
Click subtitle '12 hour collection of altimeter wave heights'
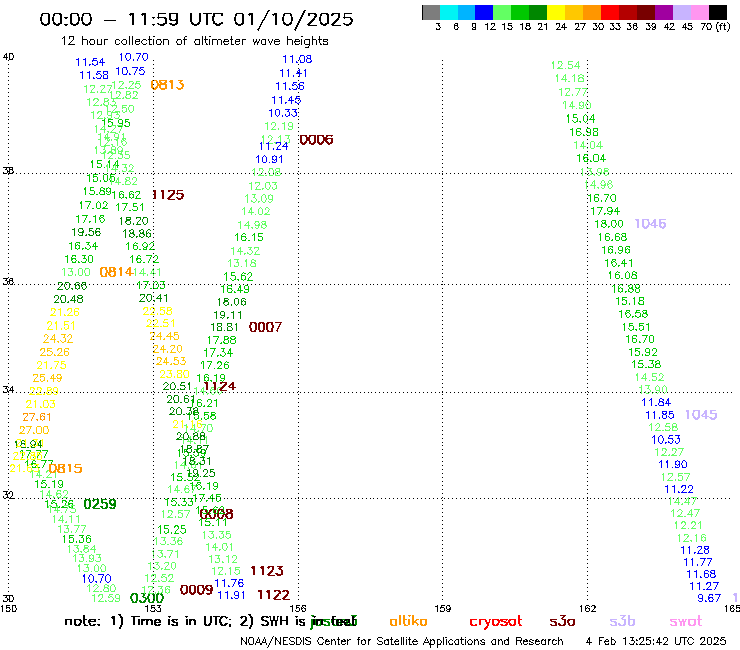coord(194,41)
